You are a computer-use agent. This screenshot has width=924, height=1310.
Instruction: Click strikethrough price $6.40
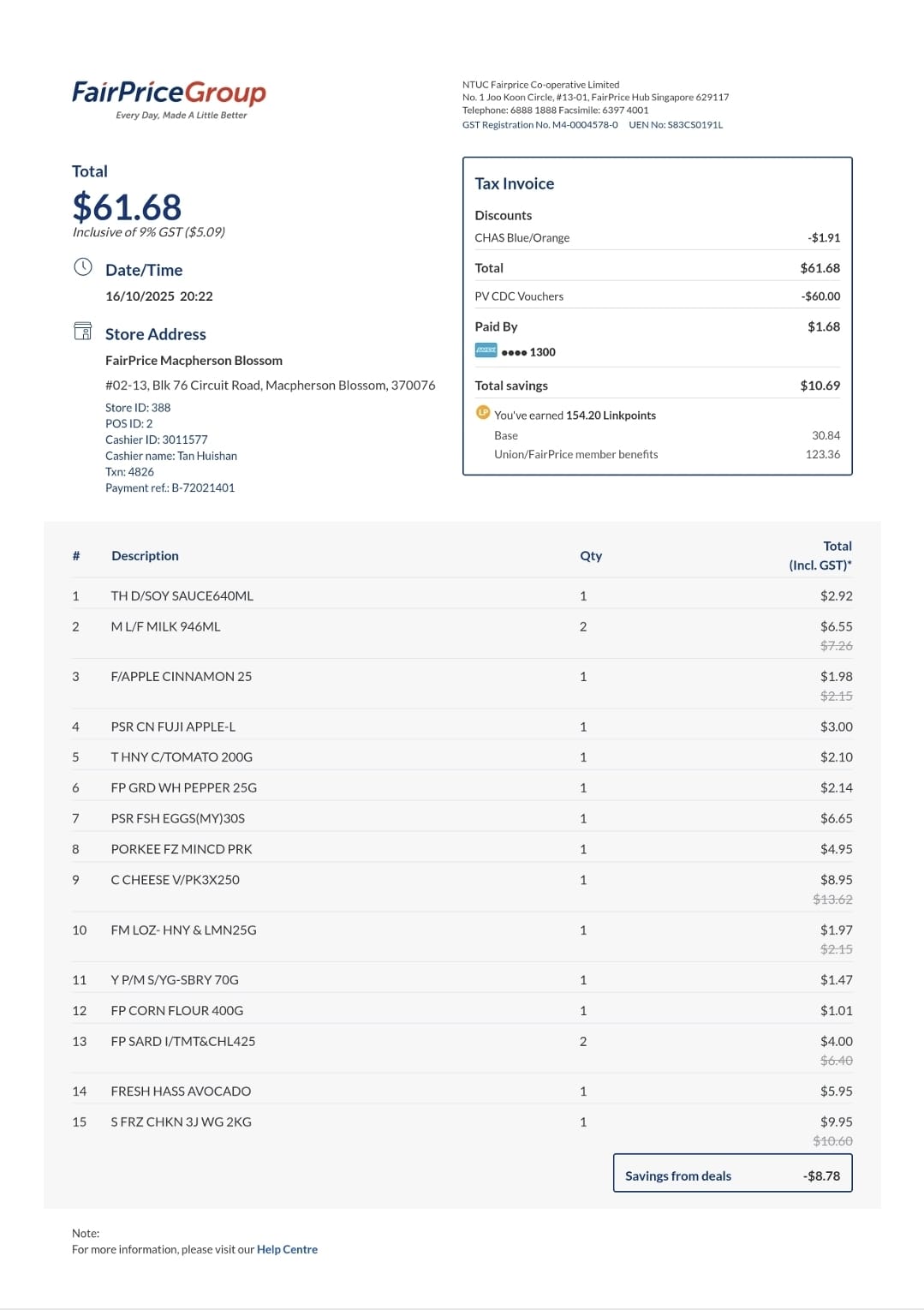pos(837,1061)
